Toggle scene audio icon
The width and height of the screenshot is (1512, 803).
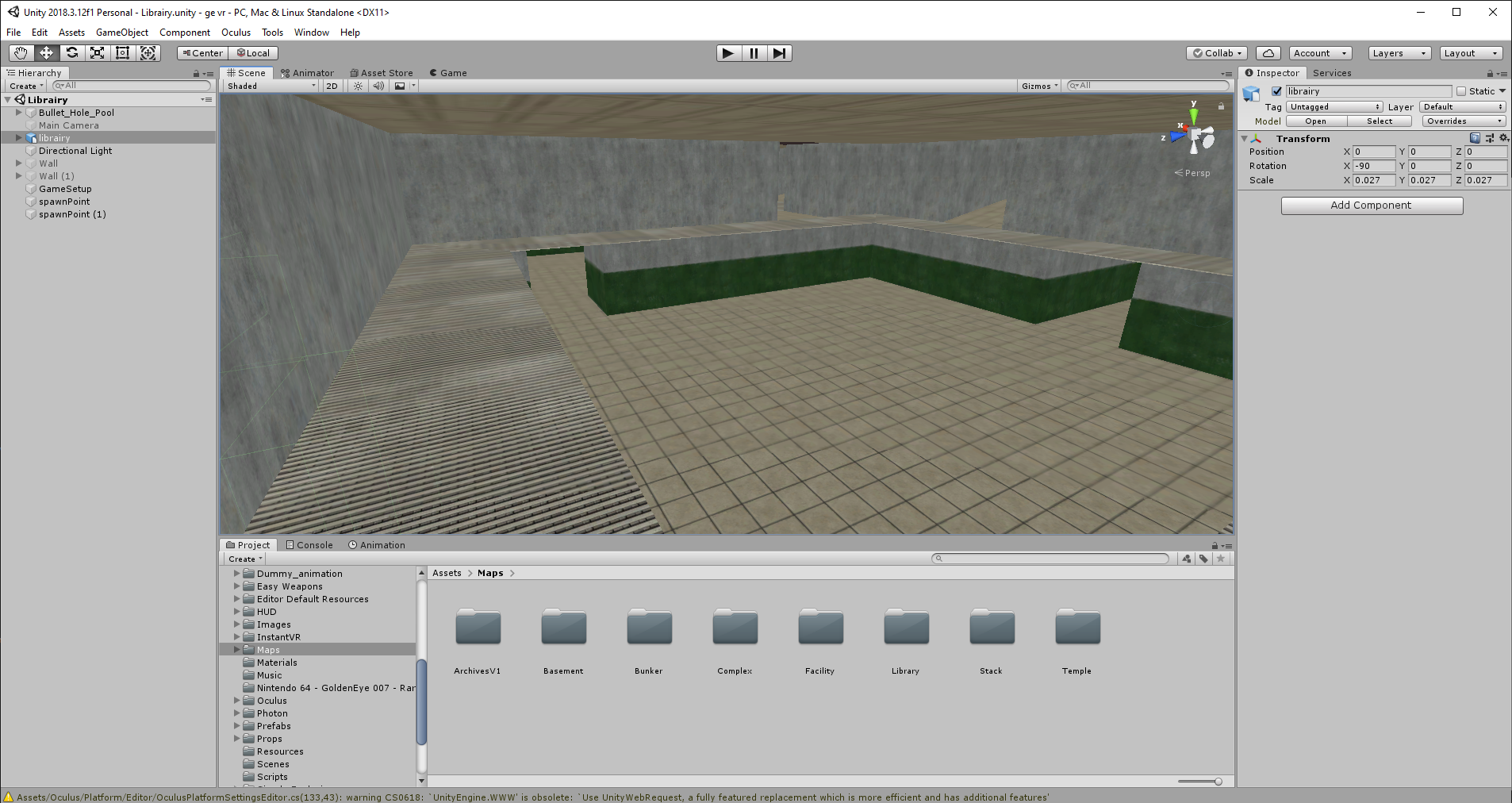378,86
